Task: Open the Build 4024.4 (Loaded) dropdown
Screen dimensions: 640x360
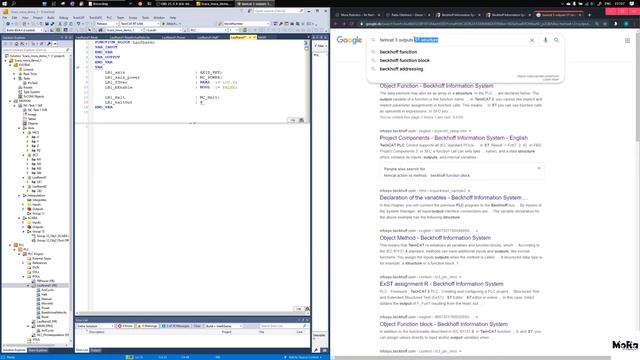Action: coord(24,30)
